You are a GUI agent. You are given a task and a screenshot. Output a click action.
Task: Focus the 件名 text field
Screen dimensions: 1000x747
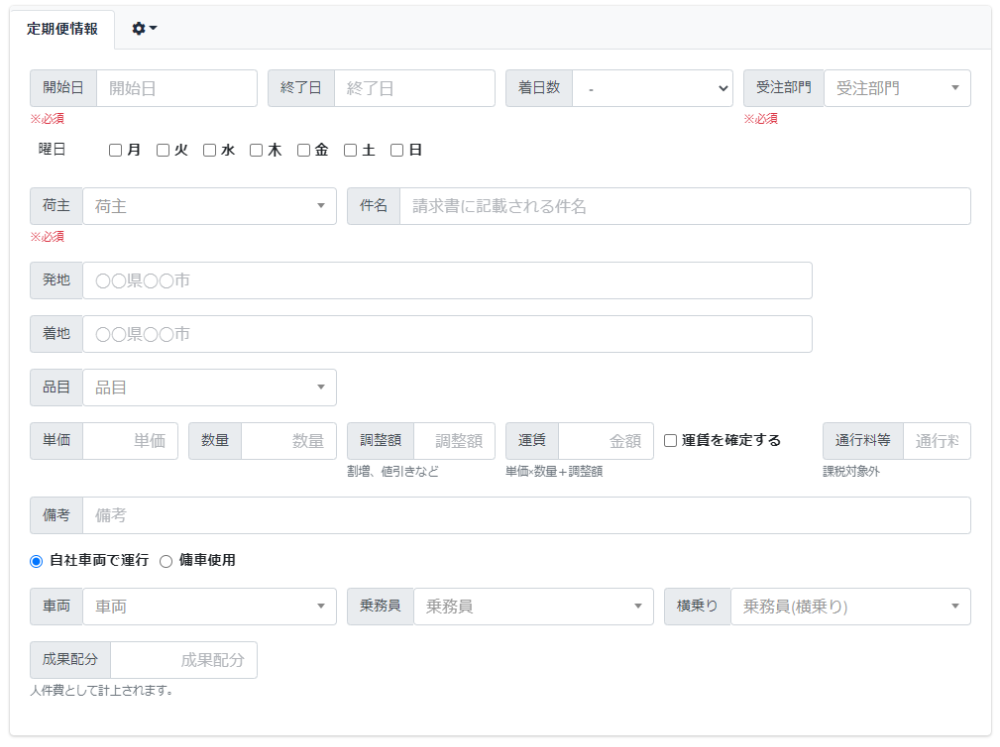[684, 206]
